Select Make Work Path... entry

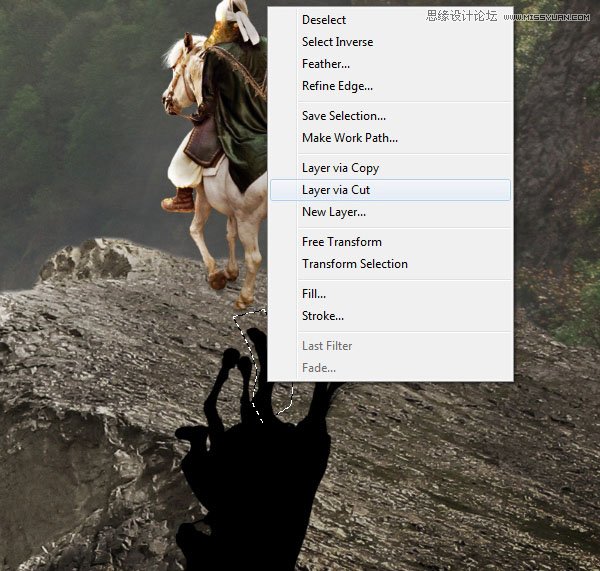tap(390, 138)
